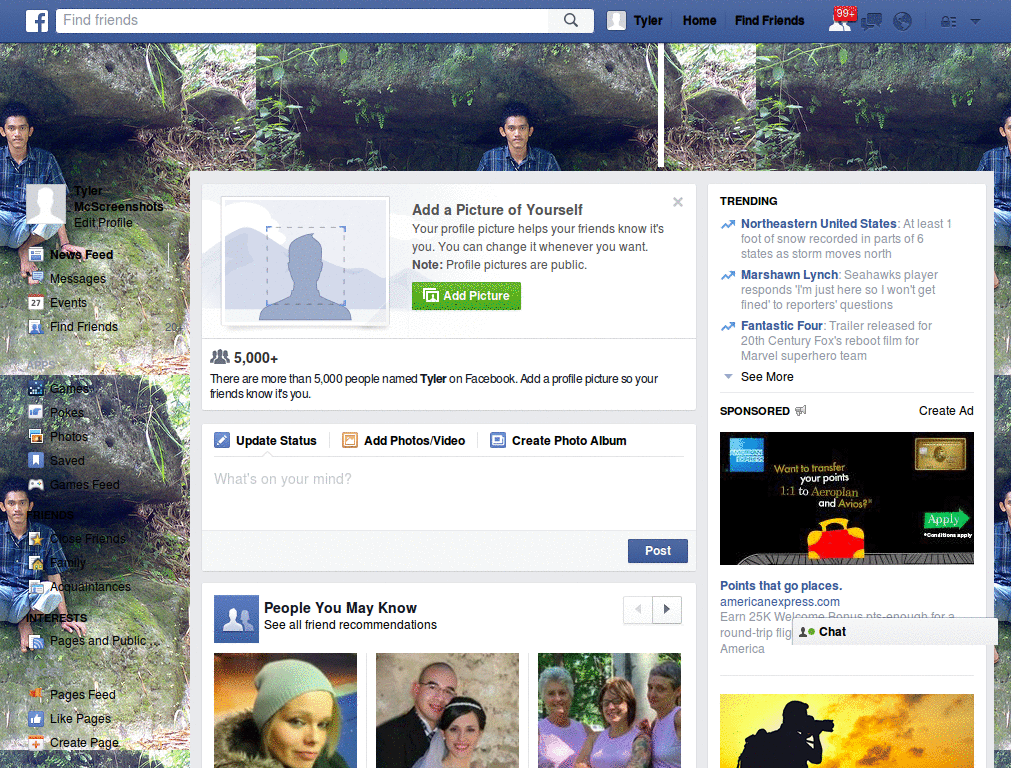Open Pokes icon in sidebar
This screenshot has width=1024, height=768.
[x=36, y=413]
